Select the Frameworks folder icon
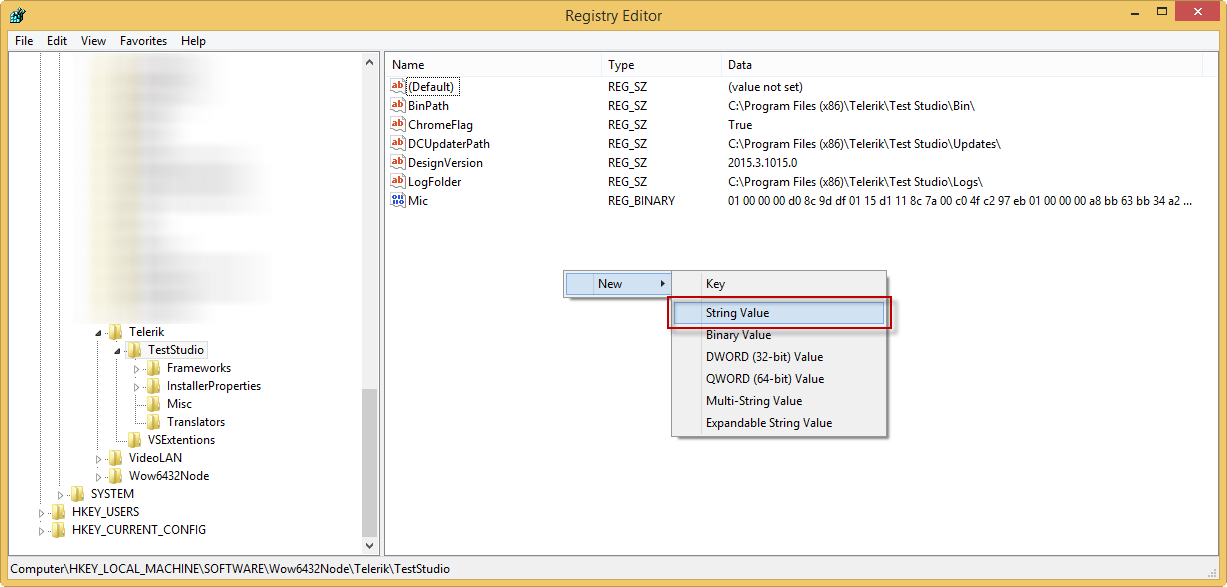 point(154,368)
